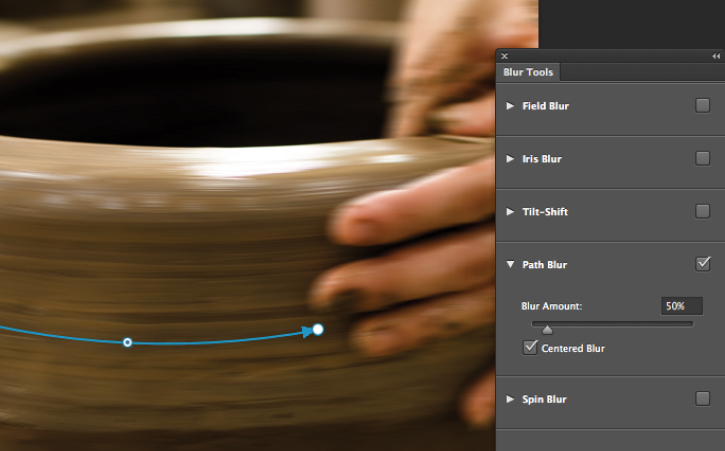Click the Iris Blur label
The height and width of the screenshot is (451, 725).
point(542,159)
